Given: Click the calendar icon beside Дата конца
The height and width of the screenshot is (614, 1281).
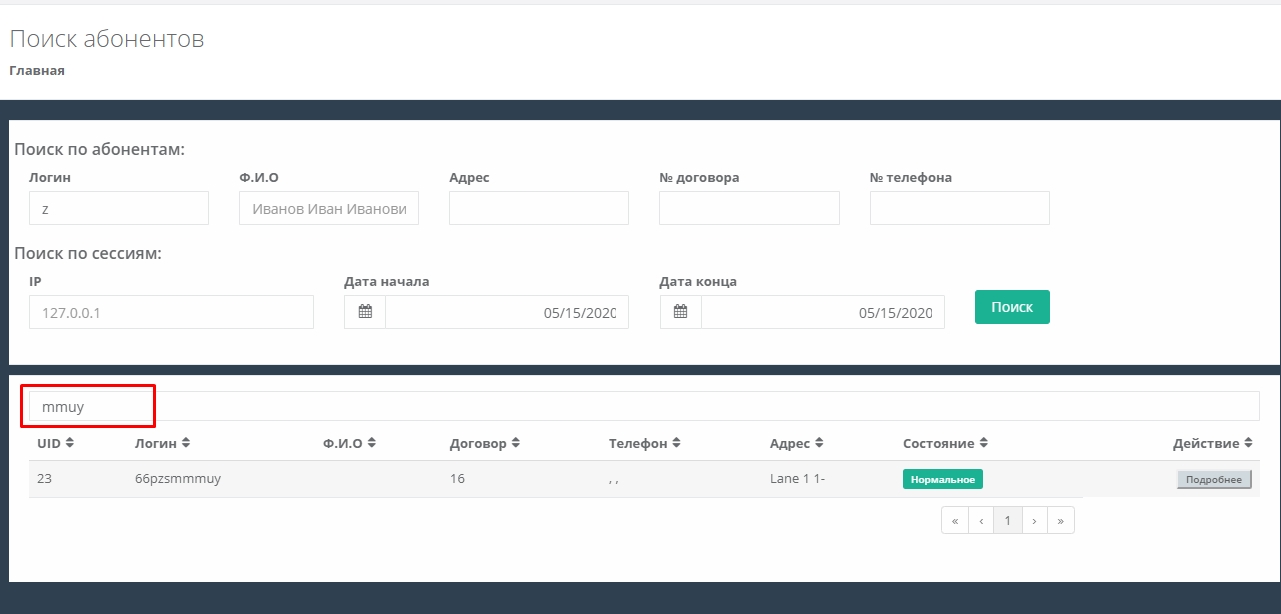Looking at the screenshot, I should pos(680,312).
